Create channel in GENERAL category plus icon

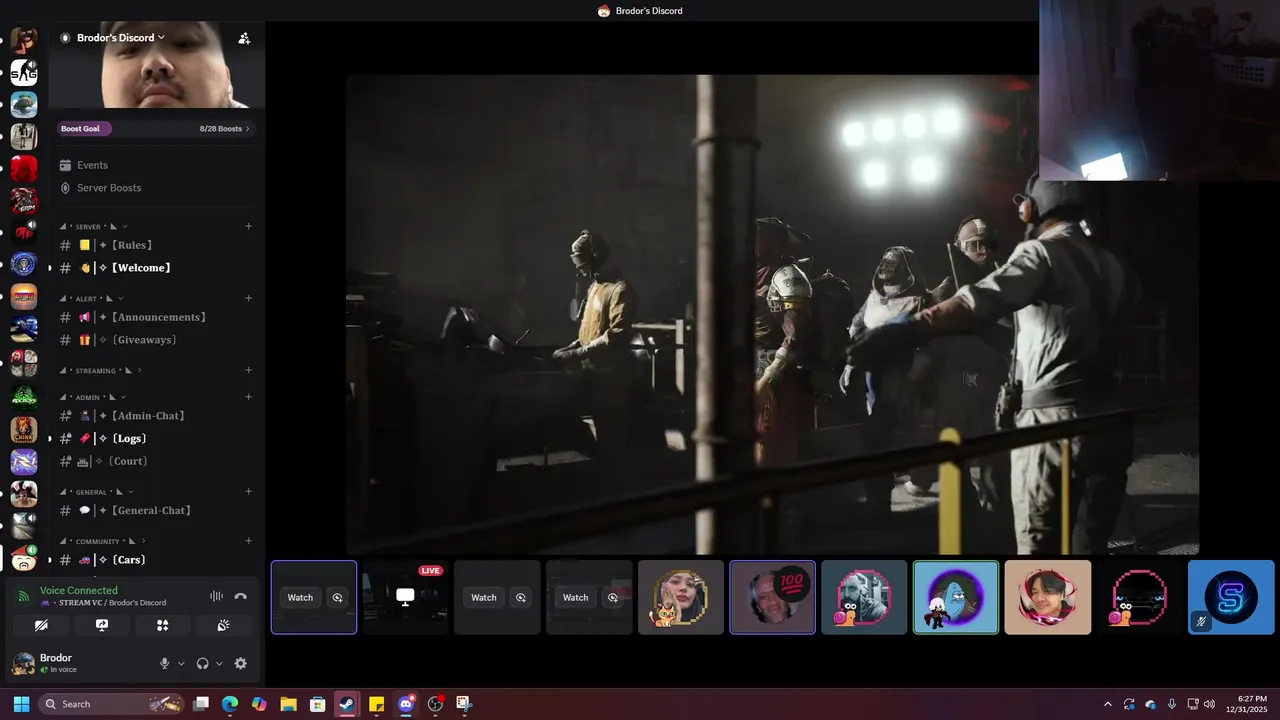pos(248,492)
